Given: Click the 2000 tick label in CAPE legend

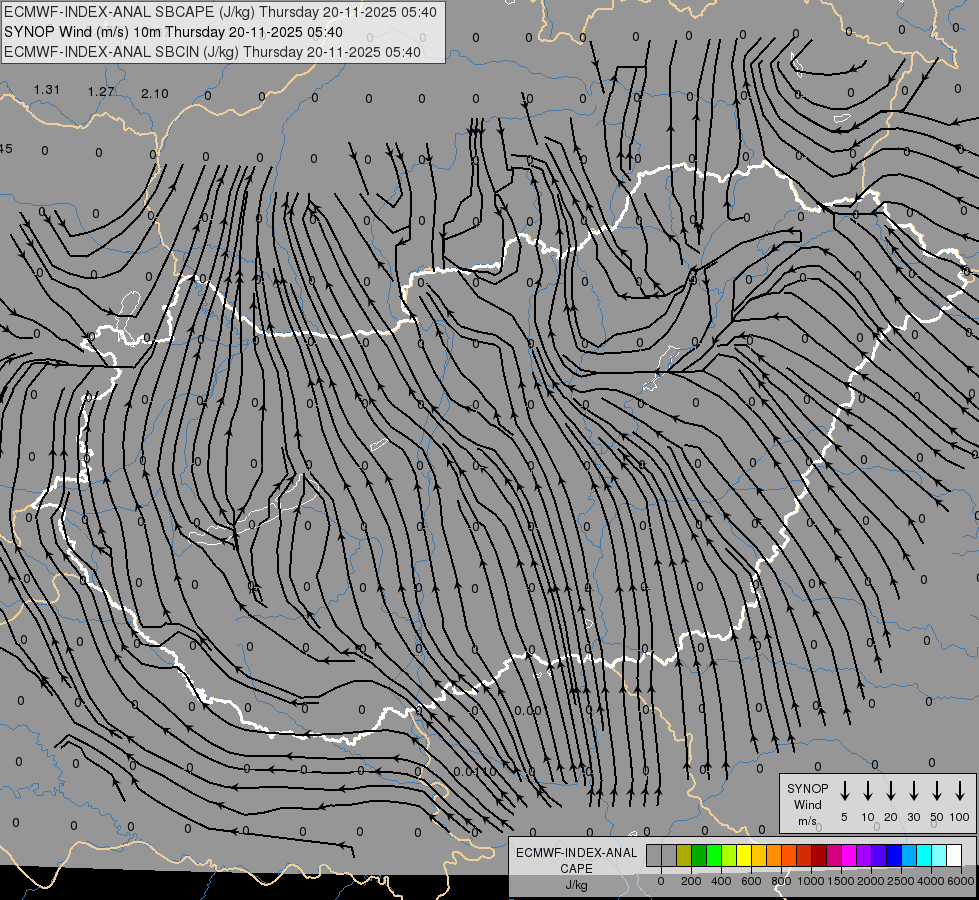Looking at the screenshot, I should (871, 881).
